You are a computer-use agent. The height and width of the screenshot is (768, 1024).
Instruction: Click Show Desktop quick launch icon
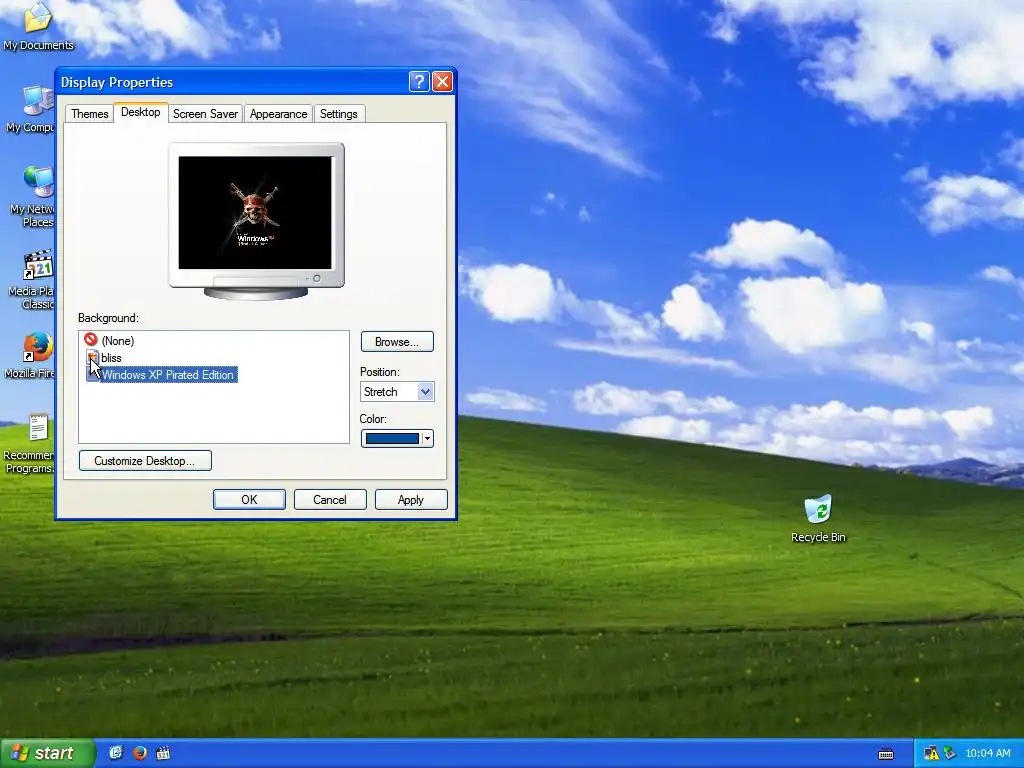pyautogui.click(x=116, y=753)
